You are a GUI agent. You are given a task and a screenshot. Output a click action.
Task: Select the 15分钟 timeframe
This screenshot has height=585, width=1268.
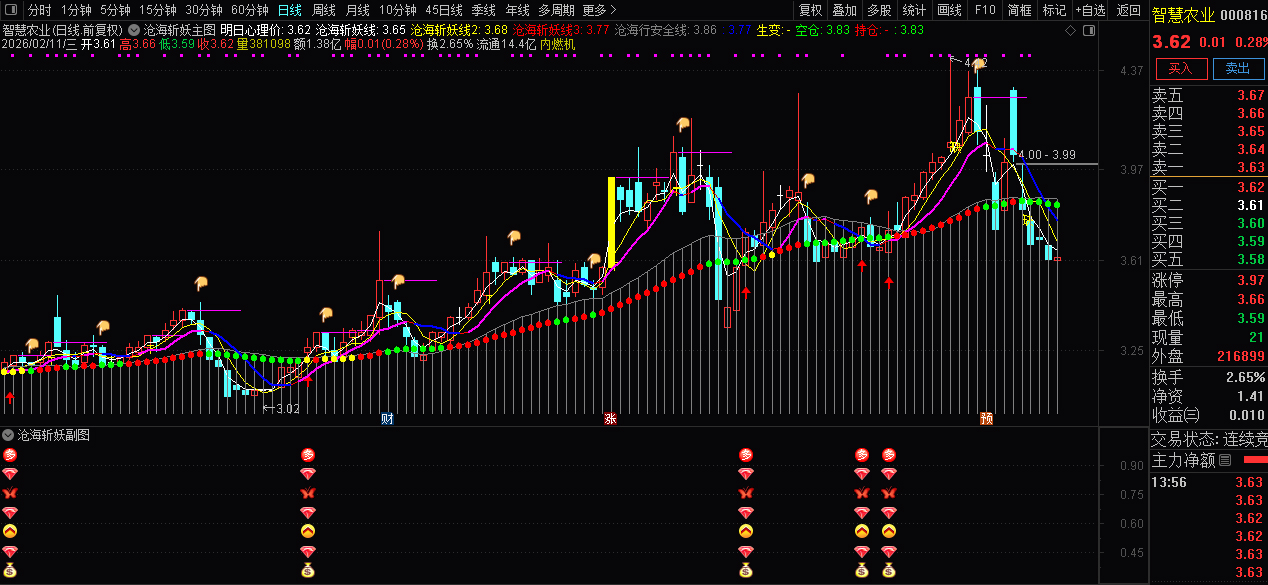click(x=158, y=10)
